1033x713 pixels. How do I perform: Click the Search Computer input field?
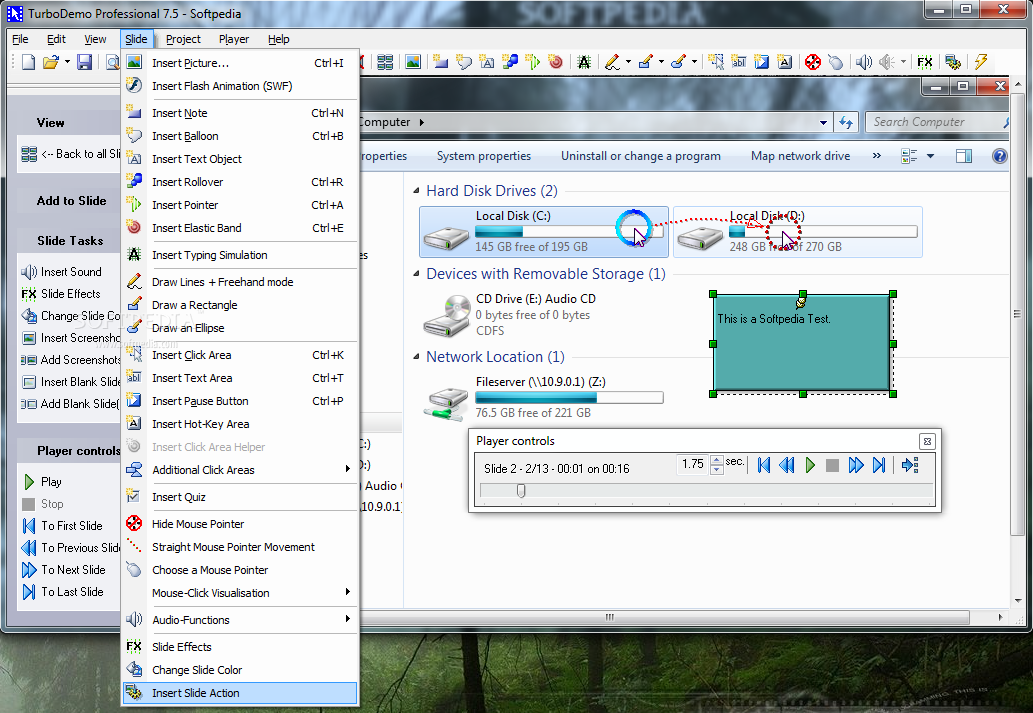[x=935, y=122]
